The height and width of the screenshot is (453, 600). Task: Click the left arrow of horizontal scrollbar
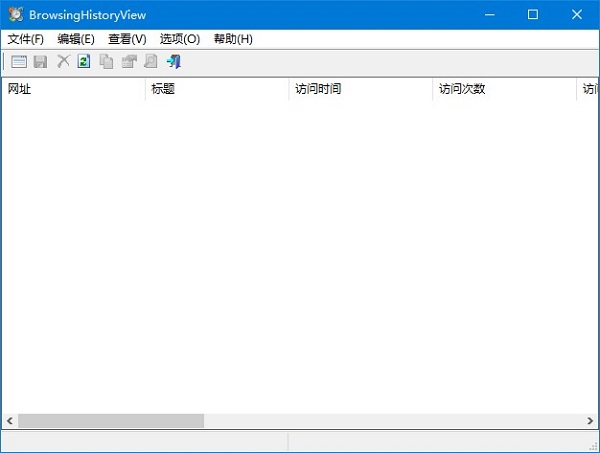(10, 421)
